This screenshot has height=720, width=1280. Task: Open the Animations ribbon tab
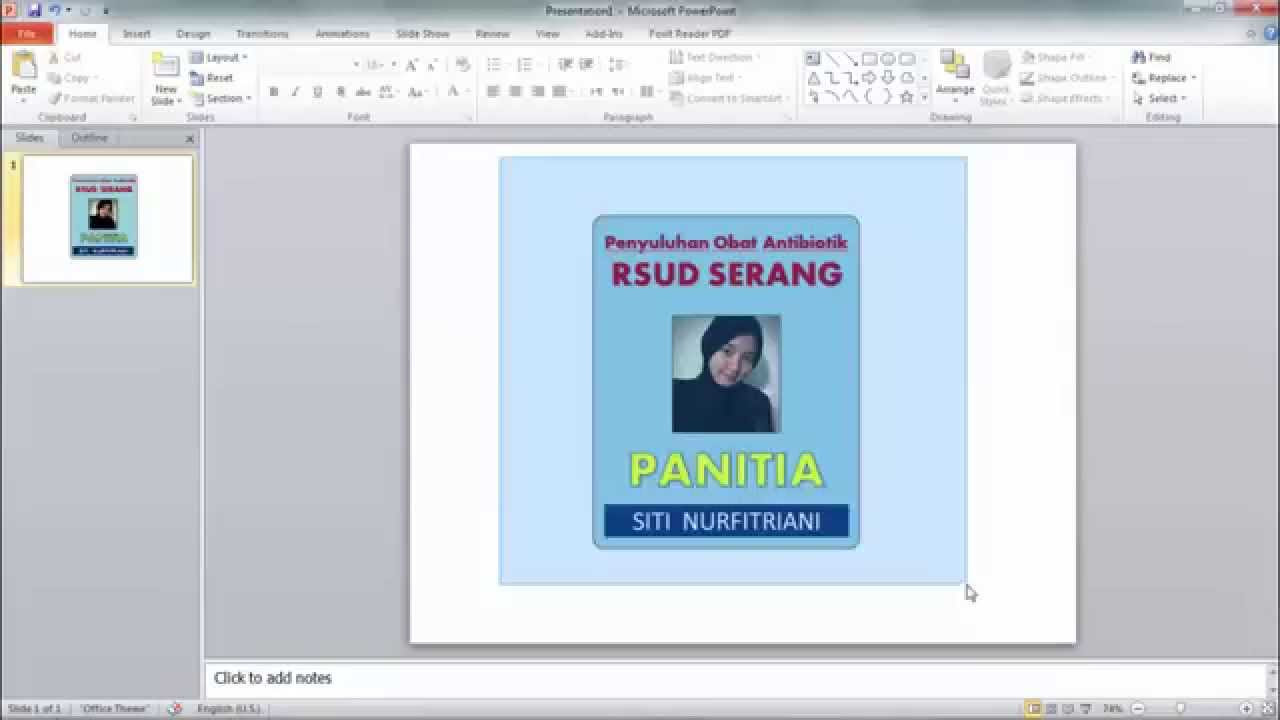coord(342,34)
